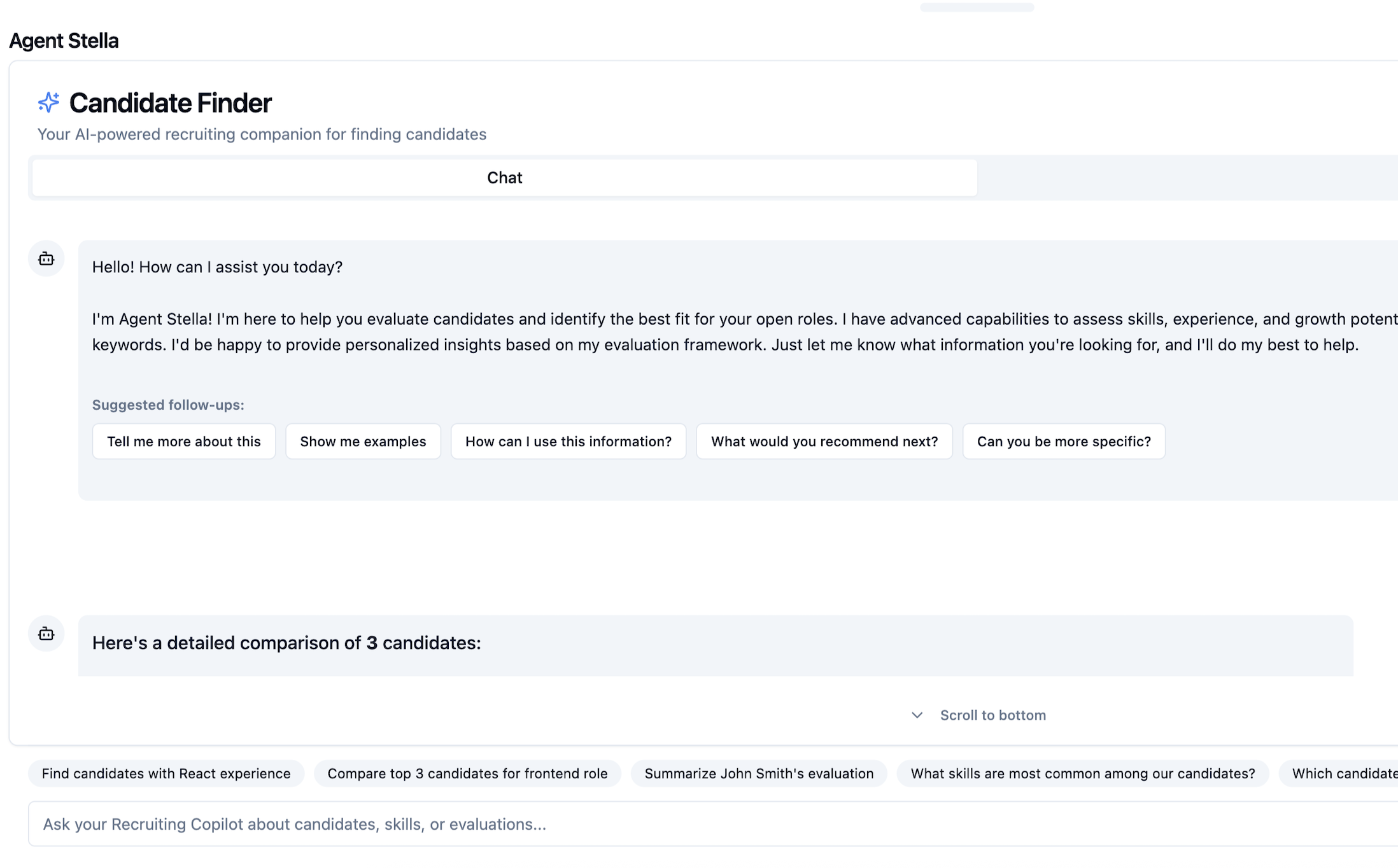Screen dimensions: 1398x868
Task: Click the Agent Stella heading
Action: coord(63,40)
